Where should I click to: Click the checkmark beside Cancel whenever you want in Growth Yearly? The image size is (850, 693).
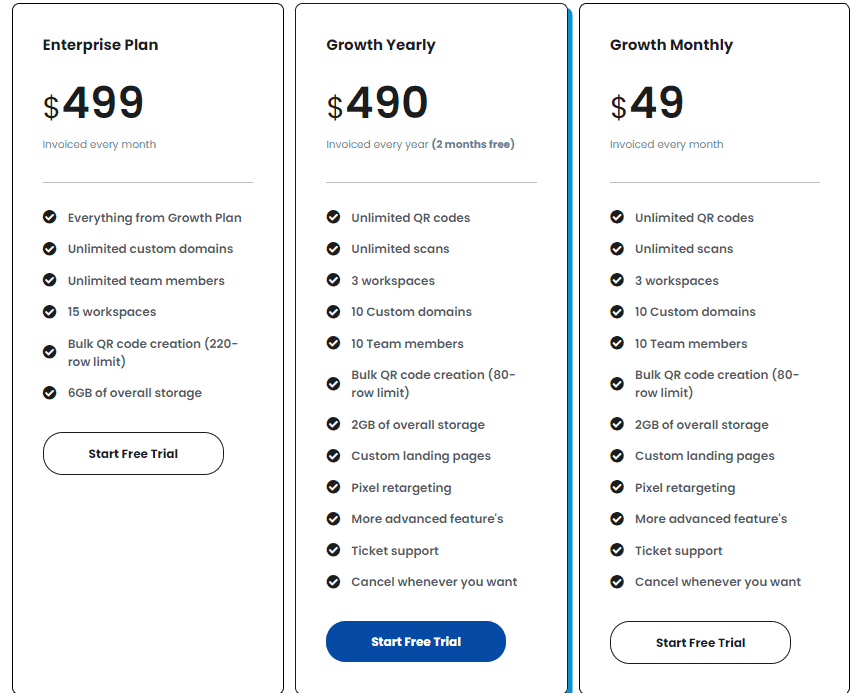333,581
